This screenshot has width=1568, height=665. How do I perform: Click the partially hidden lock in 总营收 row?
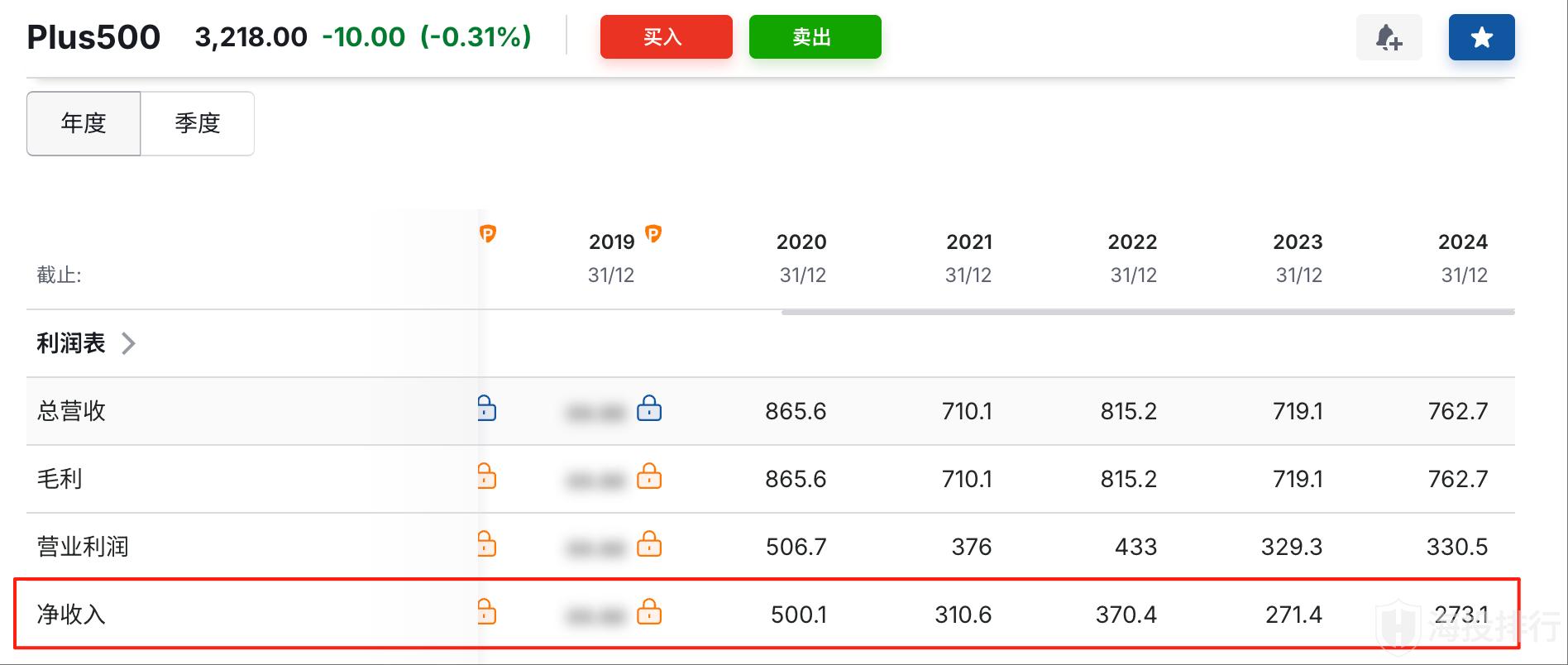click(487, 409)
